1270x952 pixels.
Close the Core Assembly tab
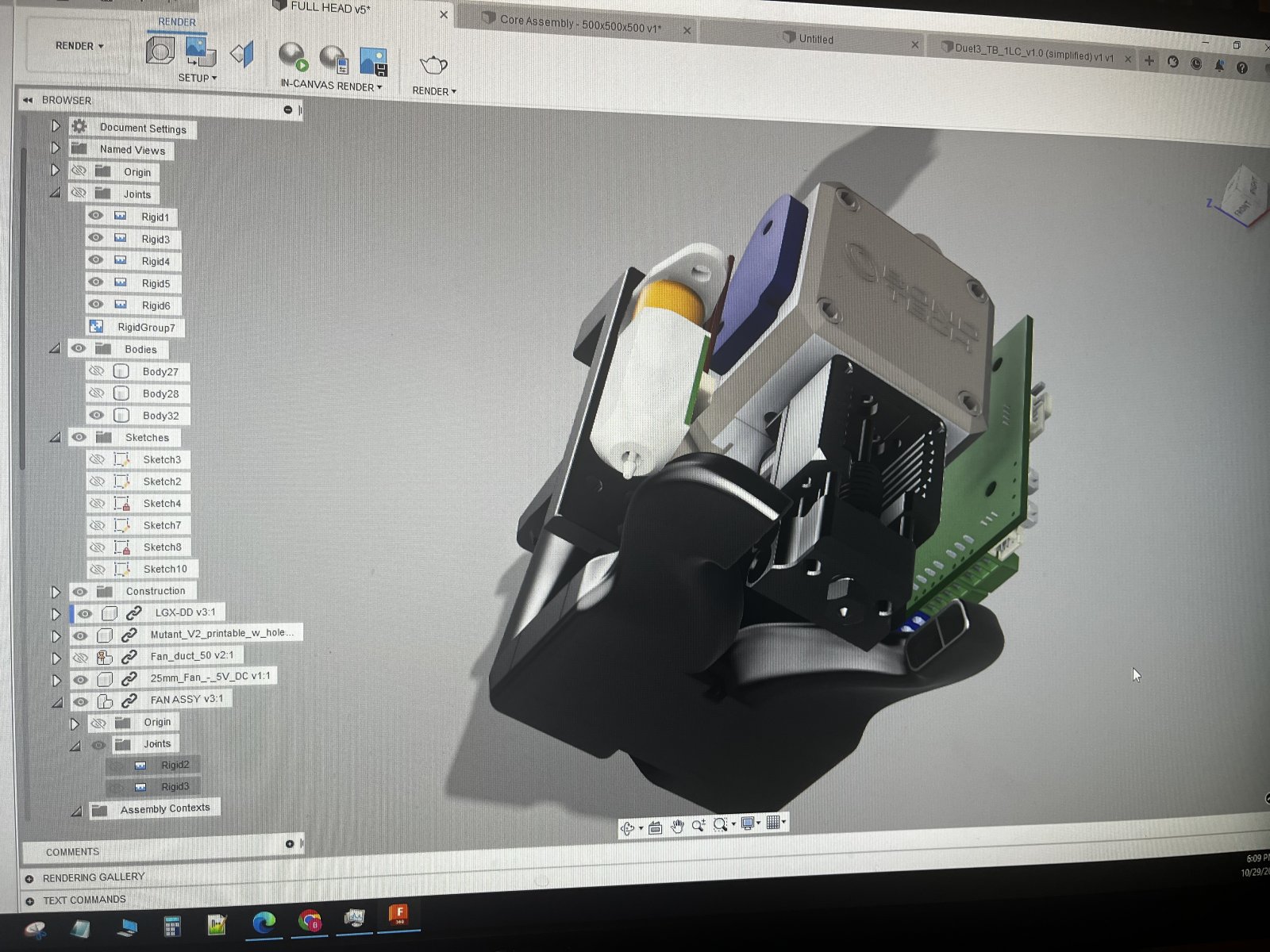(x=687, y=30)
